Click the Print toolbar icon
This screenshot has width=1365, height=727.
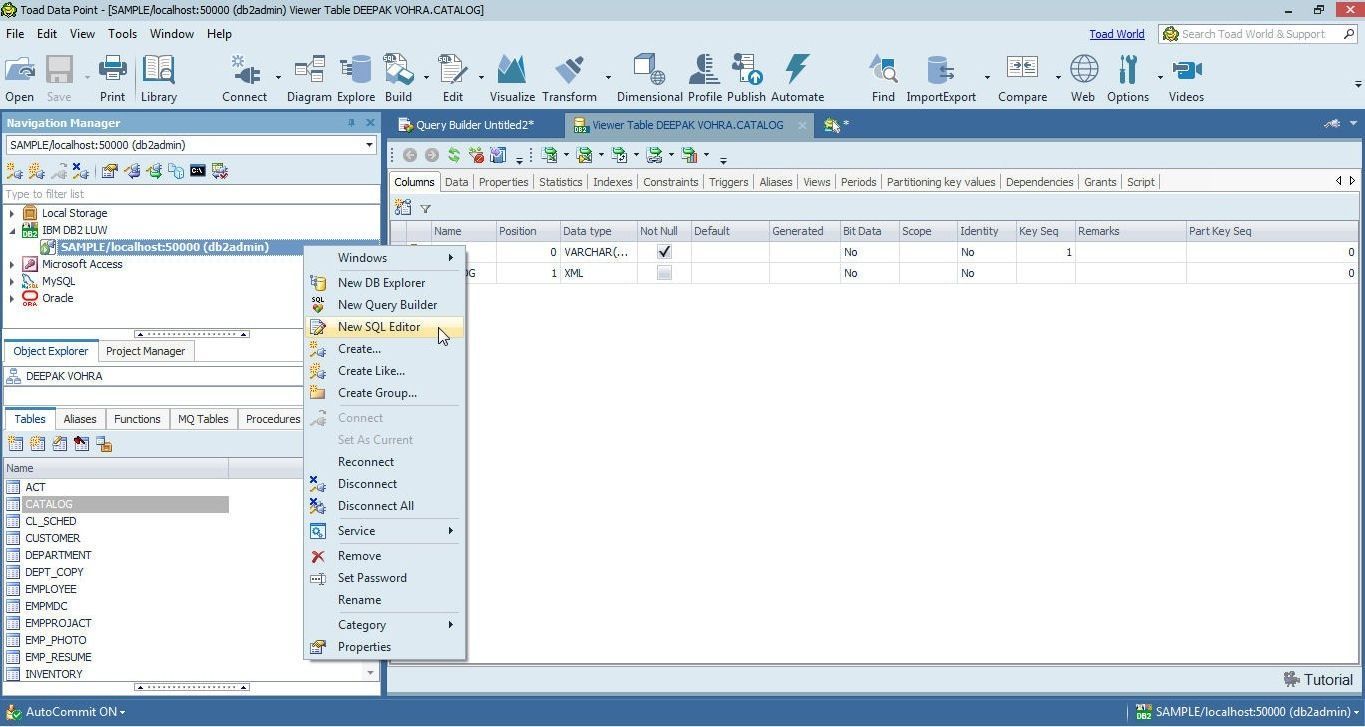[112, 79]
